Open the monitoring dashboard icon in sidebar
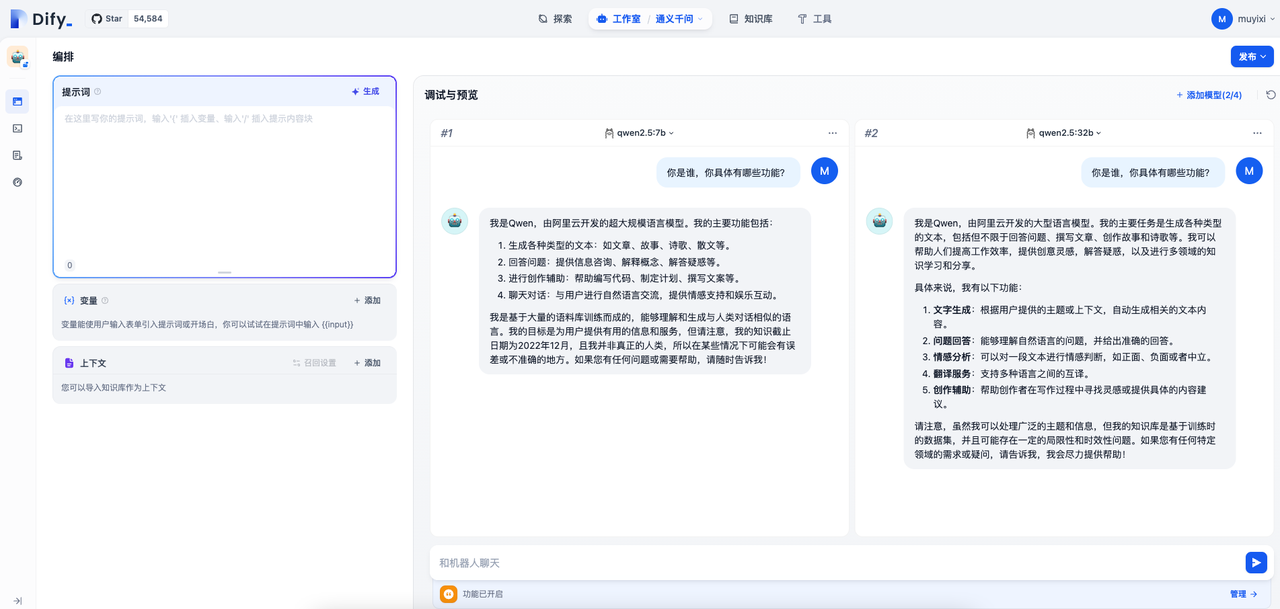The image size is (1280, 609). 17,182
